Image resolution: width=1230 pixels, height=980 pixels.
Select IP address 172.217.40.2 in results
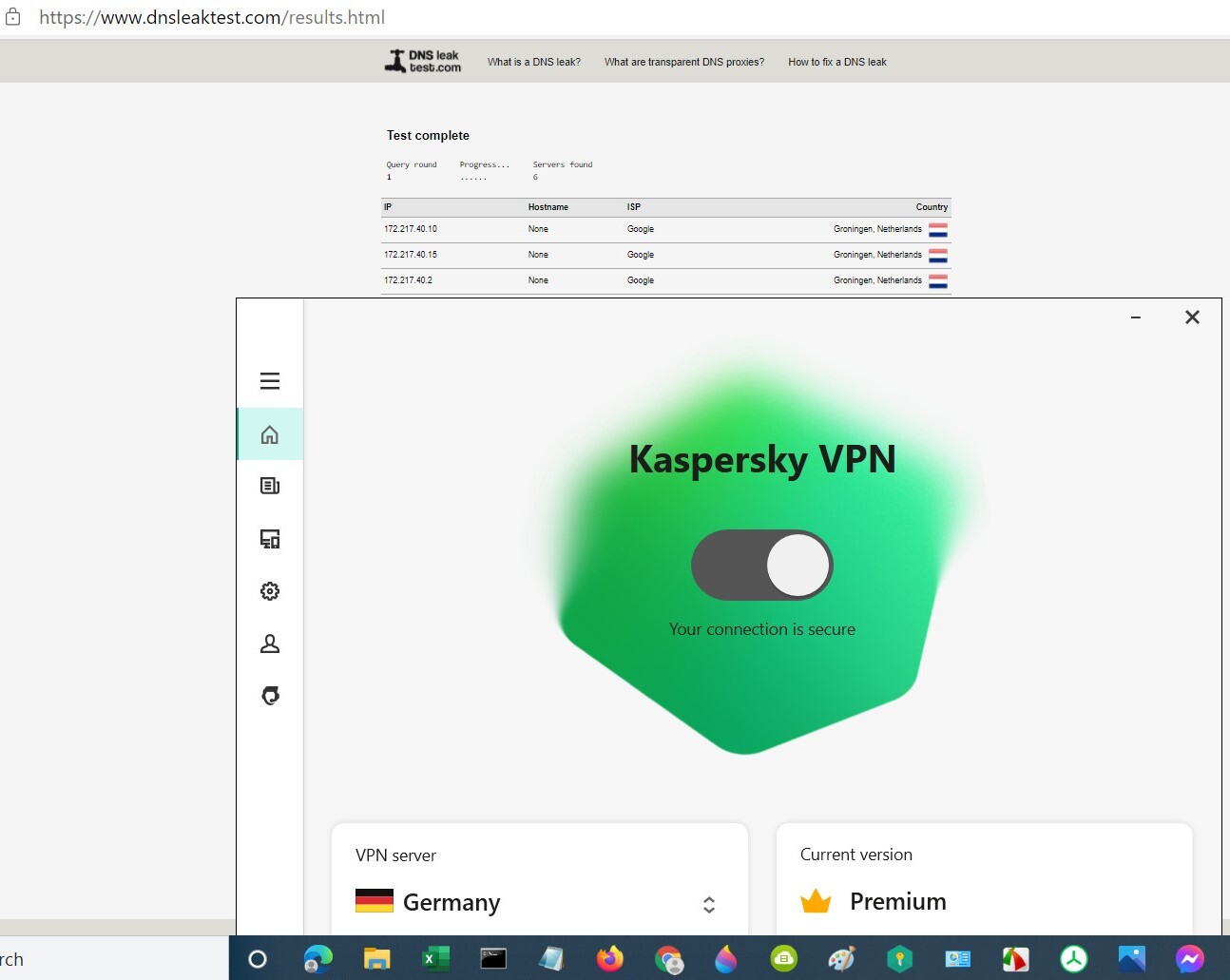pyautogui.click(x=409, y=280)
